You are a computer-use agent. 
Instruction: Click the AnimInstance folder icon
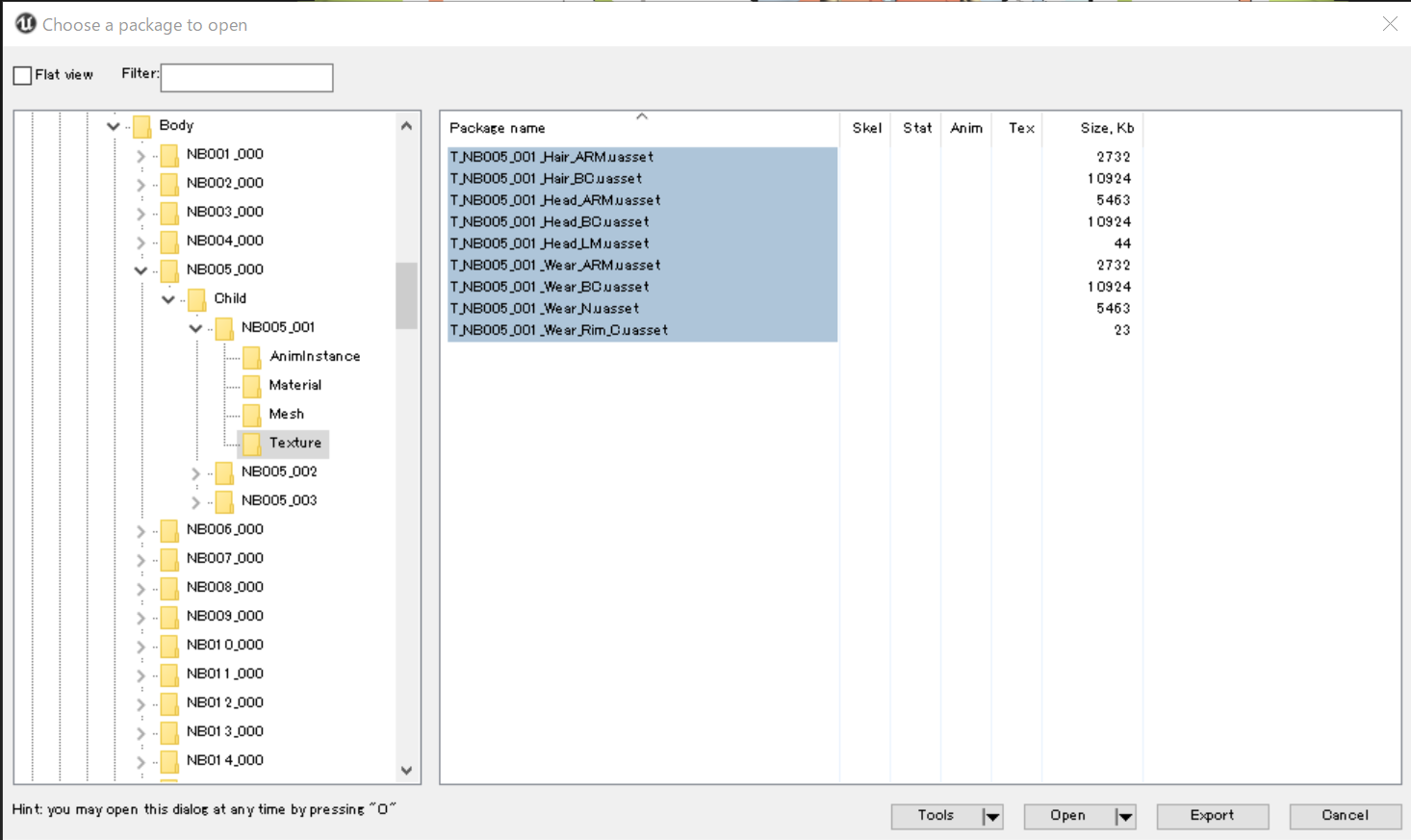[x=252, y=357]
